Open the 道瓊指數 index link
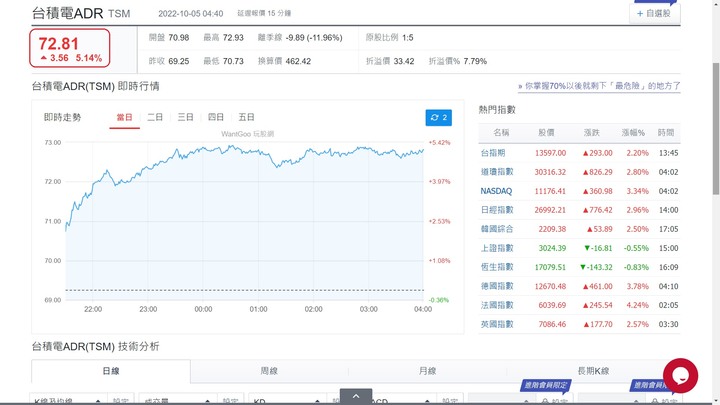This screenshot has width=720, height=405. [497, 172]
